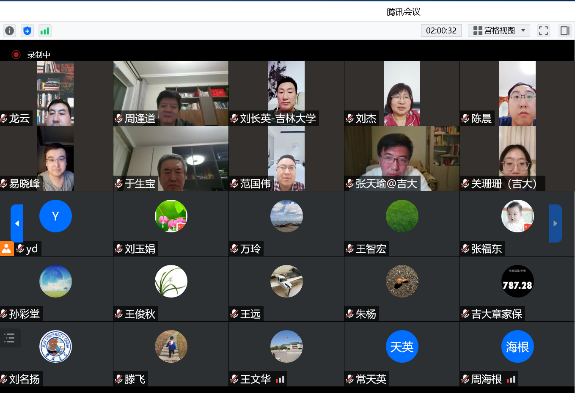Go to previous page with left arrow
The height and width of the screenshot is (397, 575).
coord(17,223)
